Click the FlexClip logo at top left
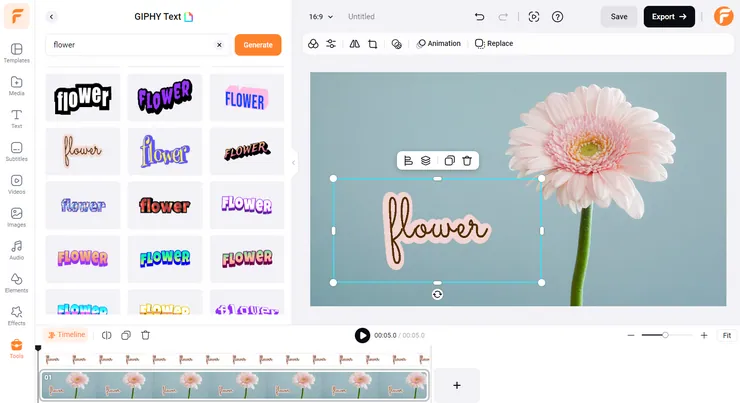 point(17,16)
